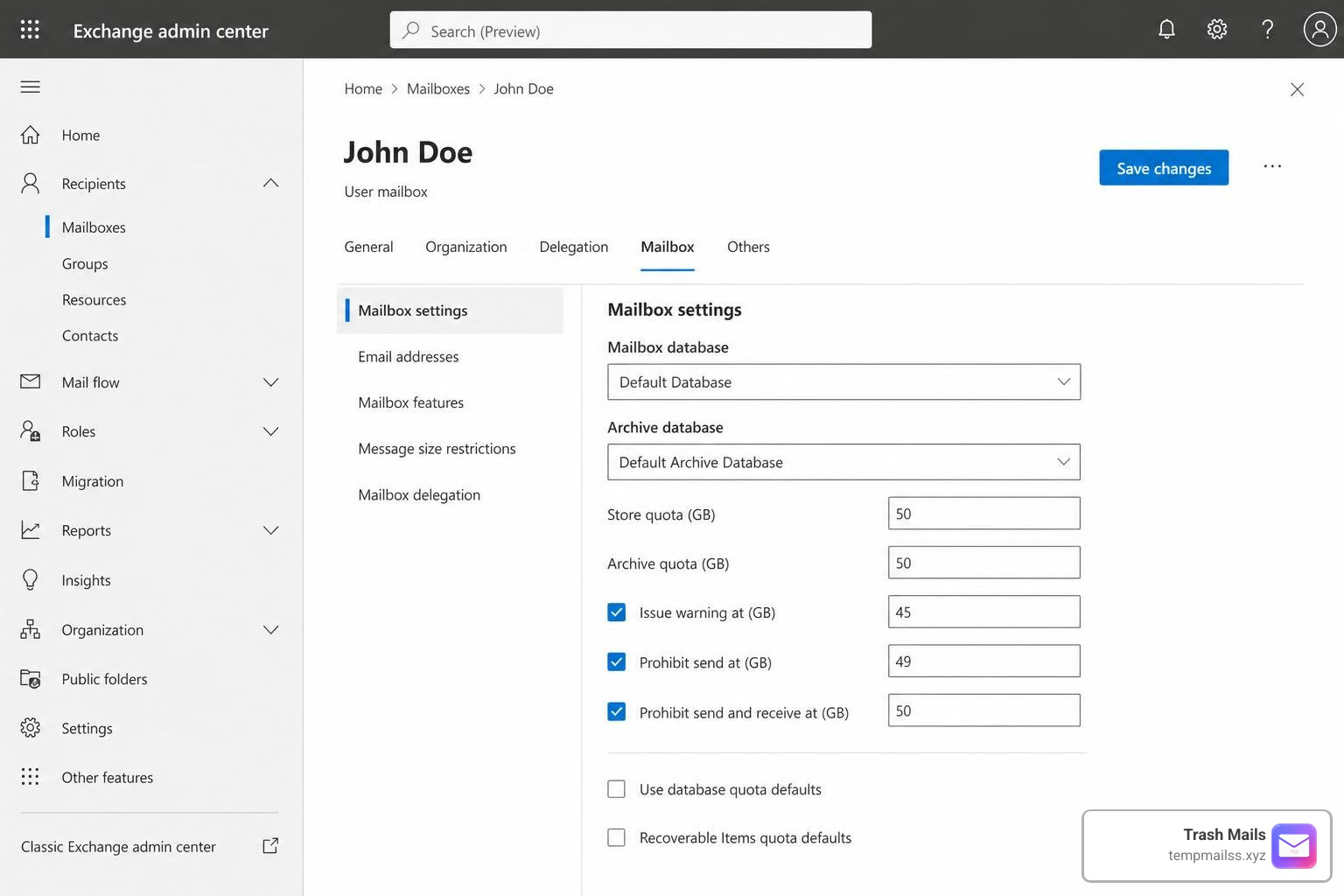This screenshot has width=1344, height=896.
Task: Click the Home house icon in sidebar
Action: (x=30, y=135)
